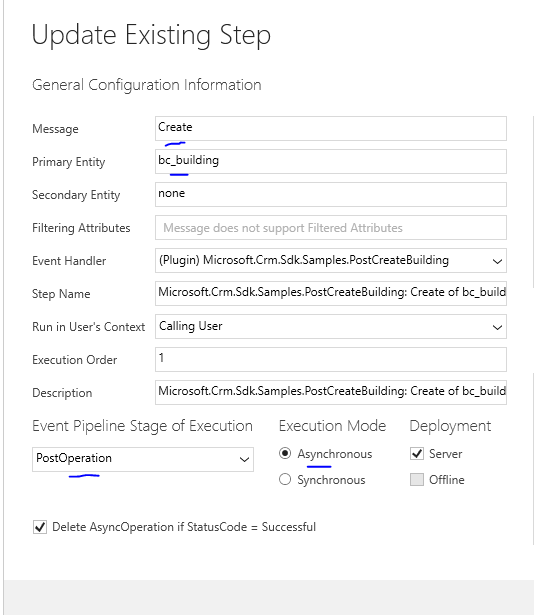This screenshot has height=615, width=534.
Task: Click the Filtering Attributes field
Action: click(331, 227)
